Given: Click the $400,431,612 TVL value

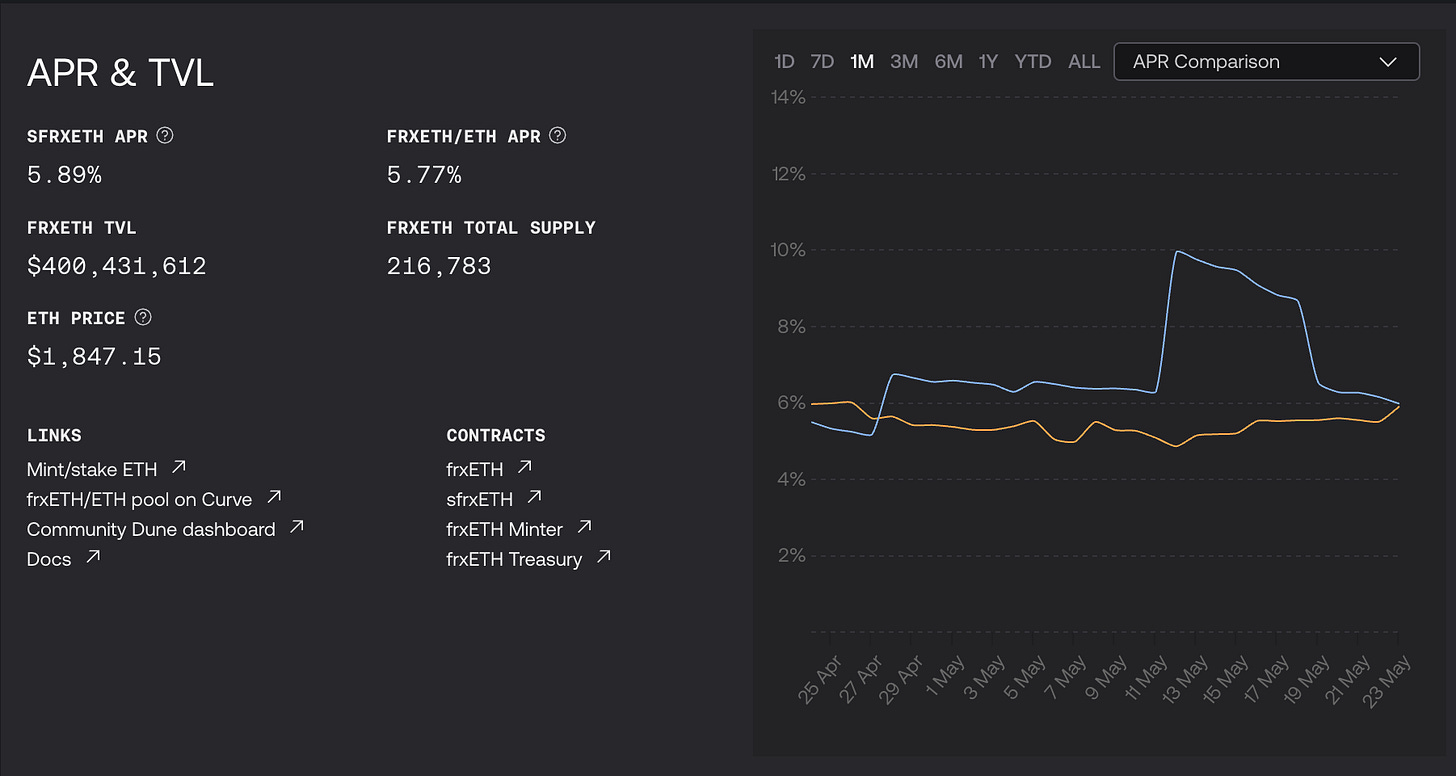Looking at the screenshot, I should [x=117, y=266].
